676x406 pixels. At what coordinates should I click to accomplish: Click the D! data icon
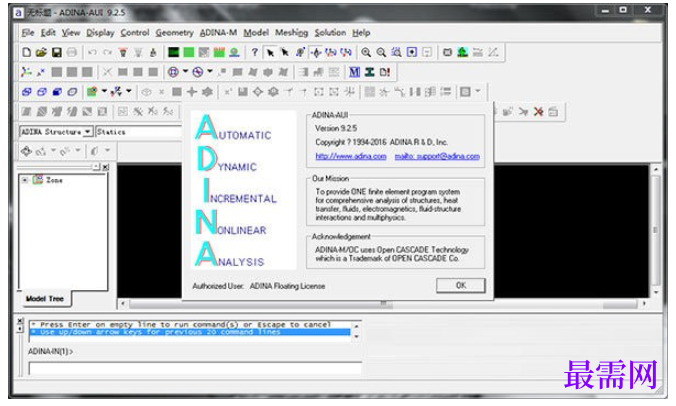pos(385,72)
